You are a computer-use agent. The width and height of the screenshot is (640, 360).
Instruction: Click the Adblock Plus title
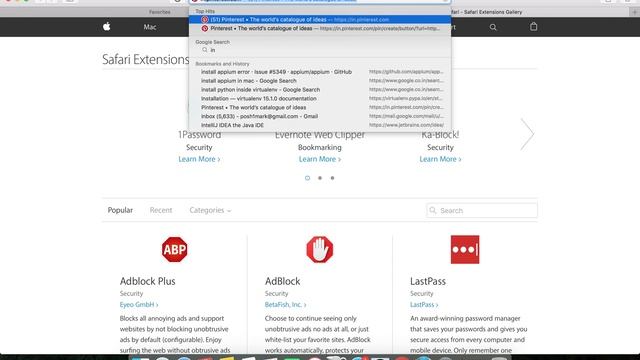147,281
